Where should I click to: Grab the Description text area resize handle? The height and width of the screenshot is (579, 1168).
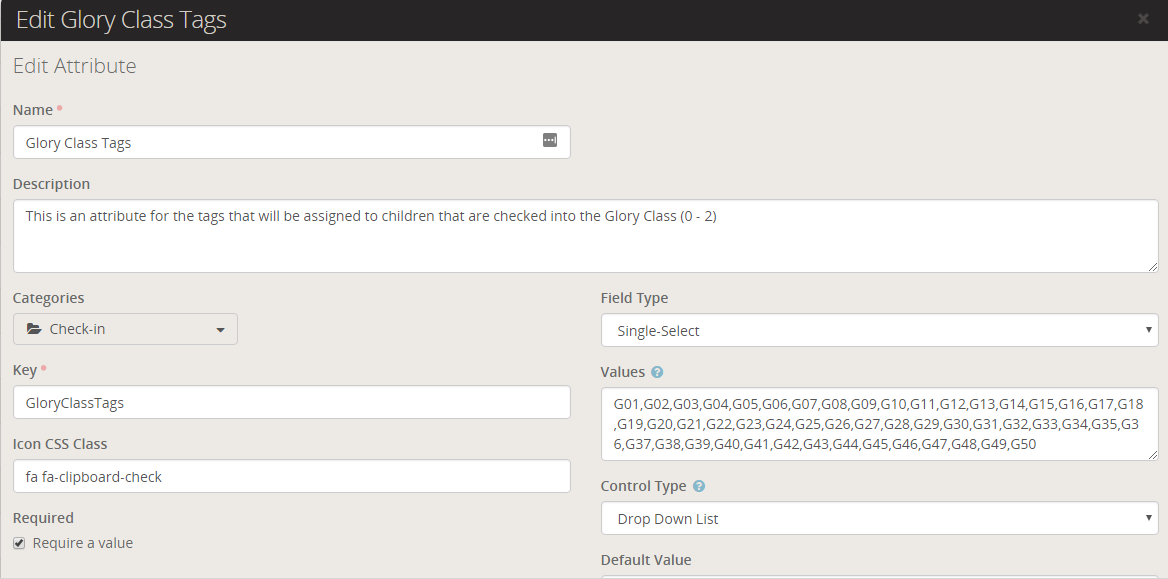(x=1153, y=267)
